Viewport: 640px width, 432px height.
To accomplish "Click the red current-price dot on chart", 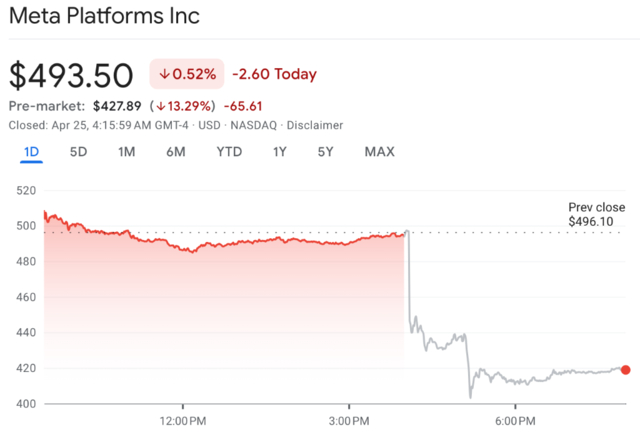I will pos(626,370).
